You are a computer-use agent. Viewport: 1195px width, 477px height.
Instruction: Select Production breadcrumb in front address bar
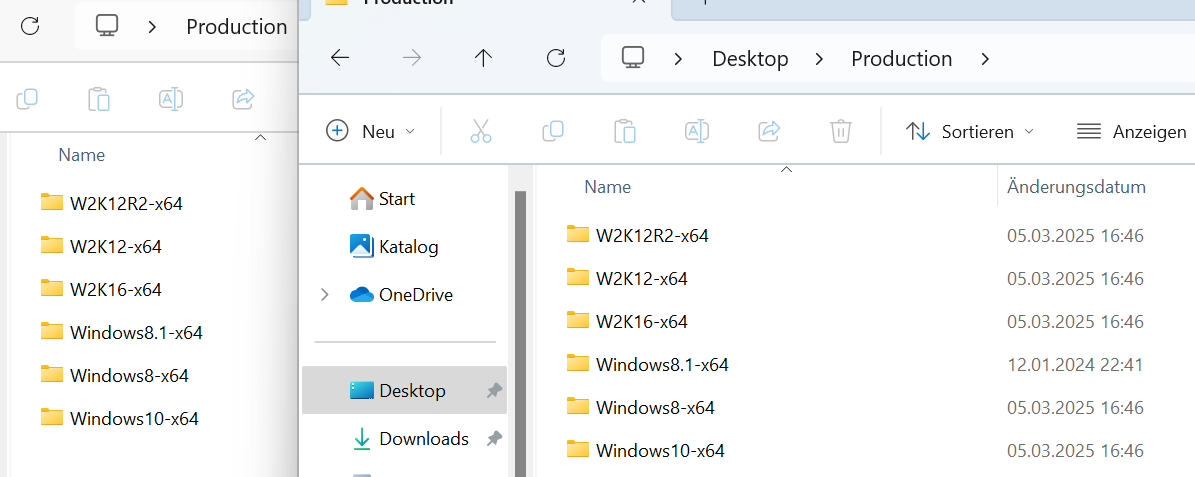pyautogui.click(x=902, y=59)
